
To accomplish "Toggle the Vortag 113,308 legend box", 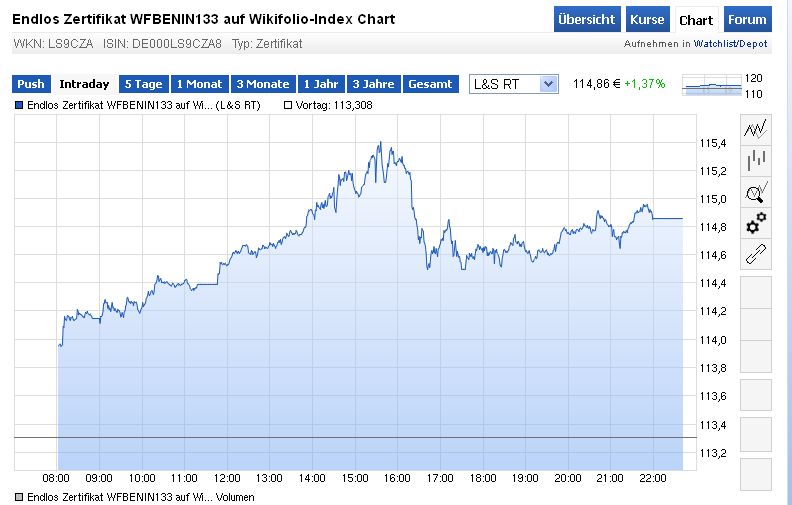I will click(x=289, y=104).
